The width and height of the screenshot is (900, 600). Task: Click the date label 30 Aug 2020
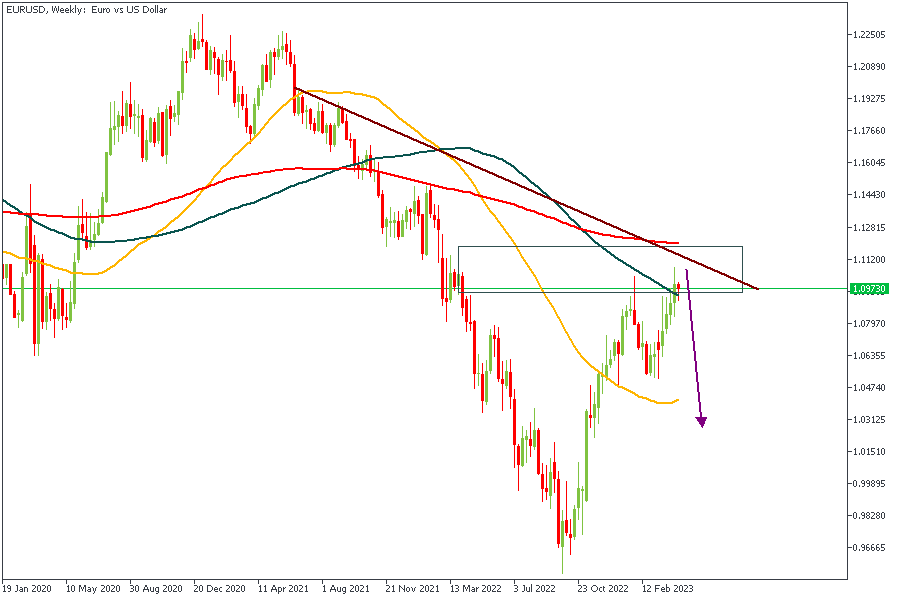click(x=157, y=589)
